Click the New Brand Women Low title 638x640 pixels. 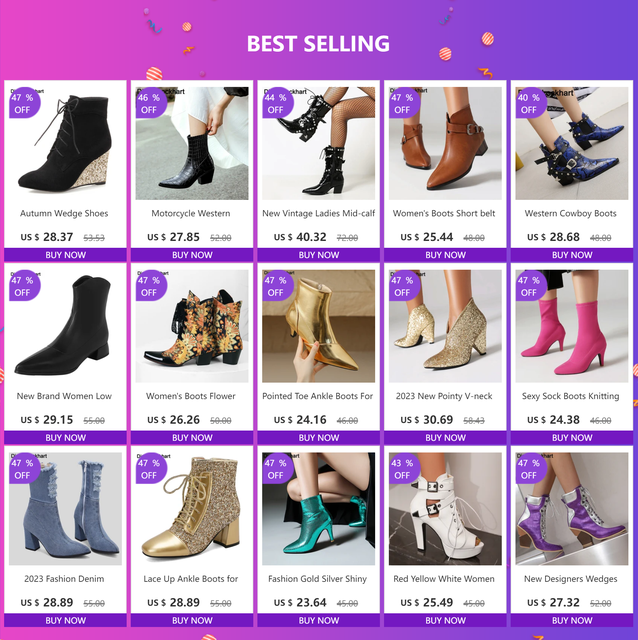(64, 396)
